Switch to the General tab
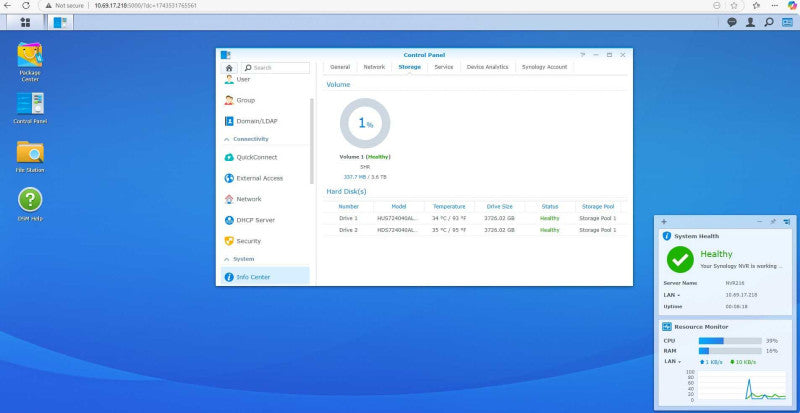800x413 pixels. pos(340,67)
